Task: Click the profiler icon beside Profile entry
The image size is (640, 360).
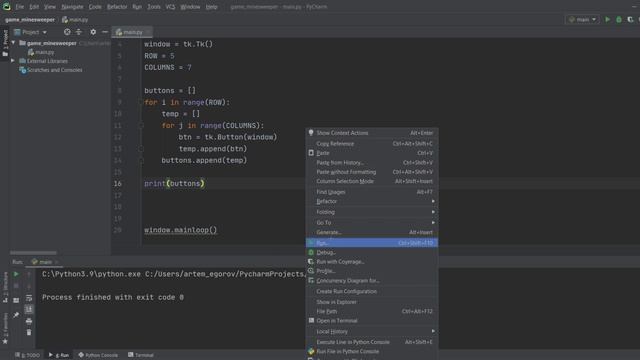Action: (311, 271)
